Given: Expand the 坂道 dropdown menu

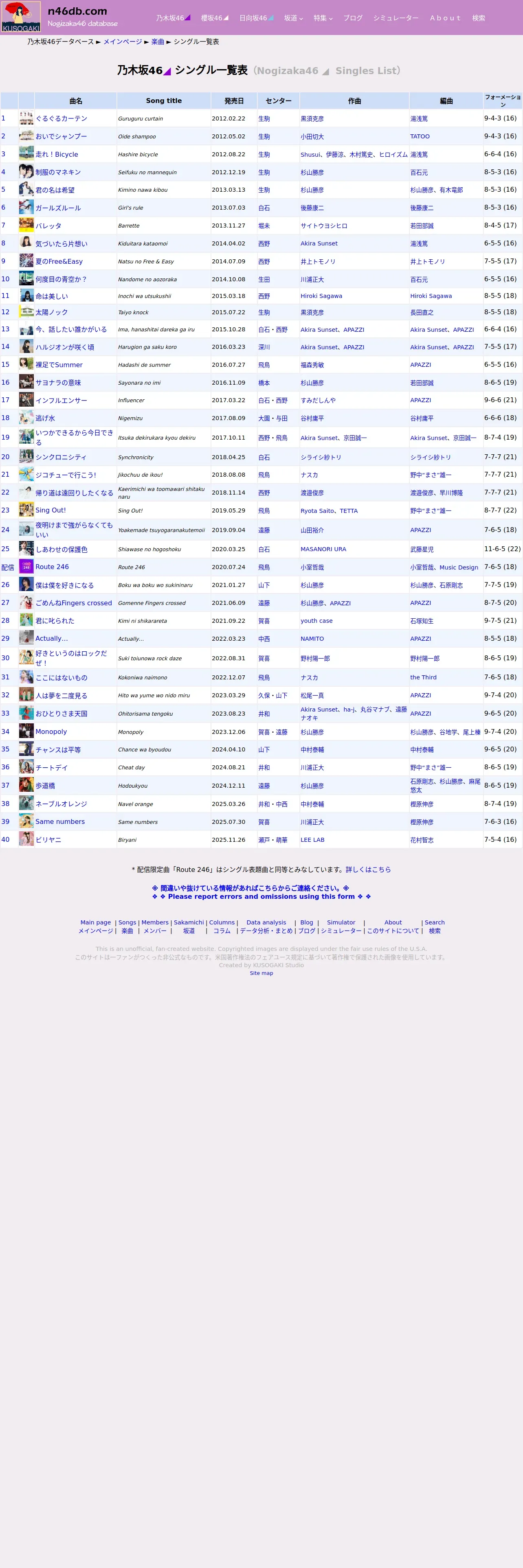Looking at the screenshot, I should pyautogui.click(x=293, y=18).
